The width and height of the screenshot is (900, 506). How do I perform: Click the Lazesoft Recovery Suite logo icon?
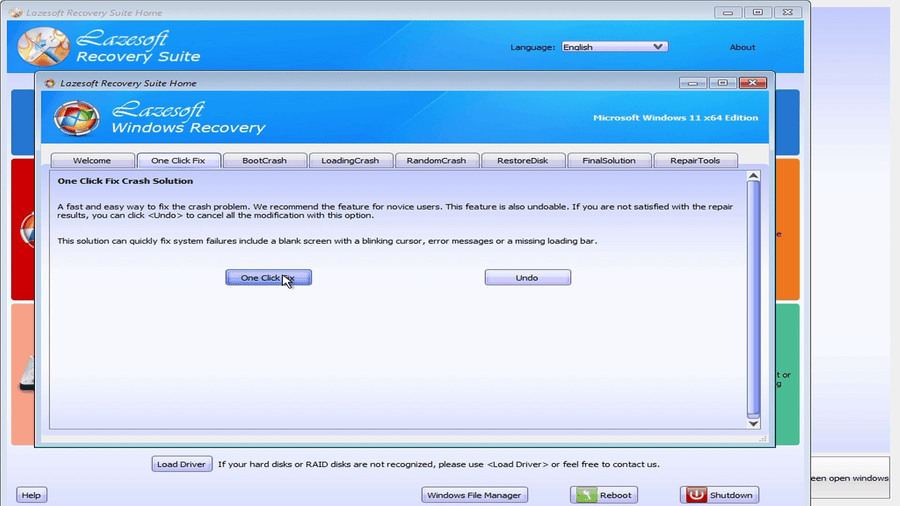pos(43,47)
